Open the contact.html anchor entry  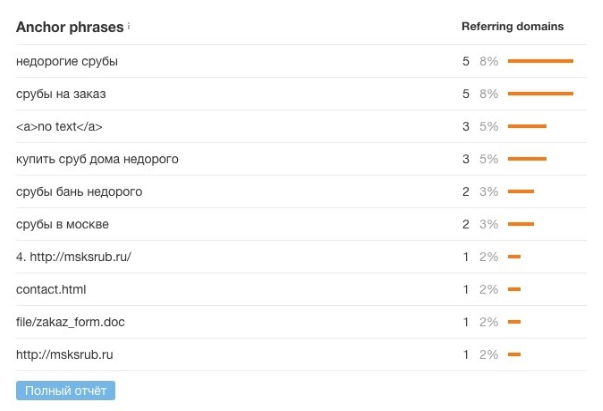(51, 290)
